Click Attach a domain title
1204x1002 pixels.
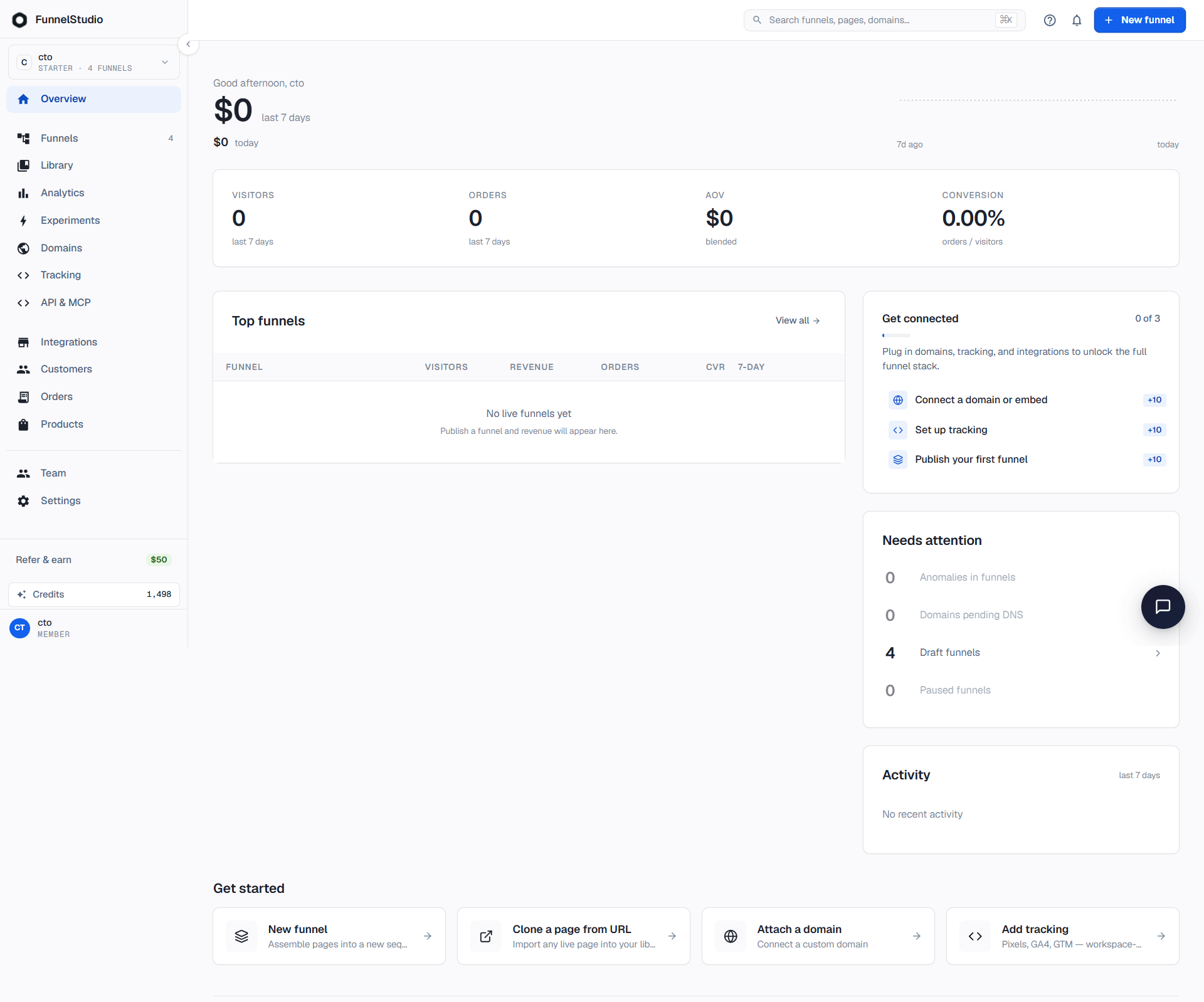799,929
